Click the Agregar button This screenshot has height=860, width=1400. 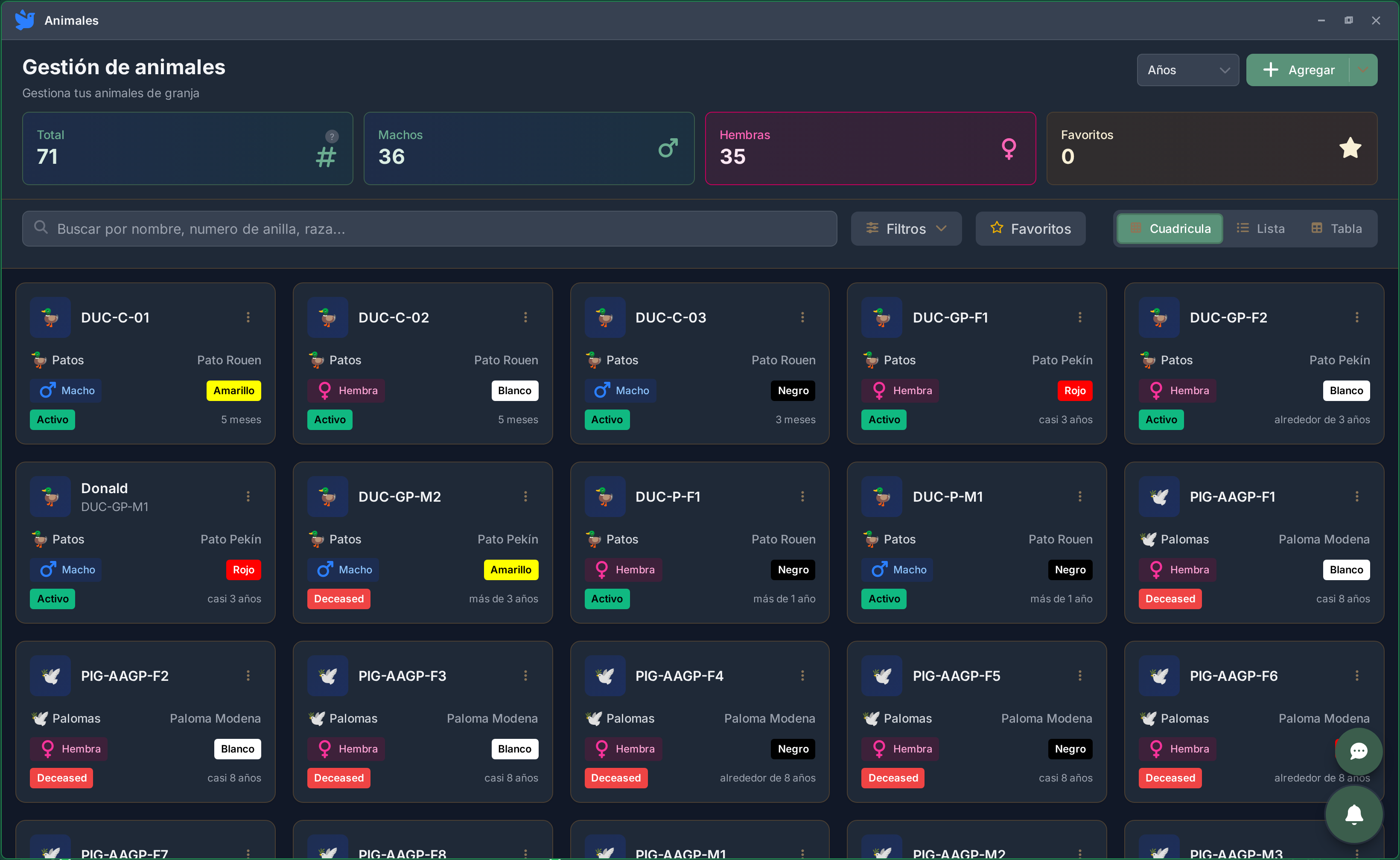coord(1298,70)
